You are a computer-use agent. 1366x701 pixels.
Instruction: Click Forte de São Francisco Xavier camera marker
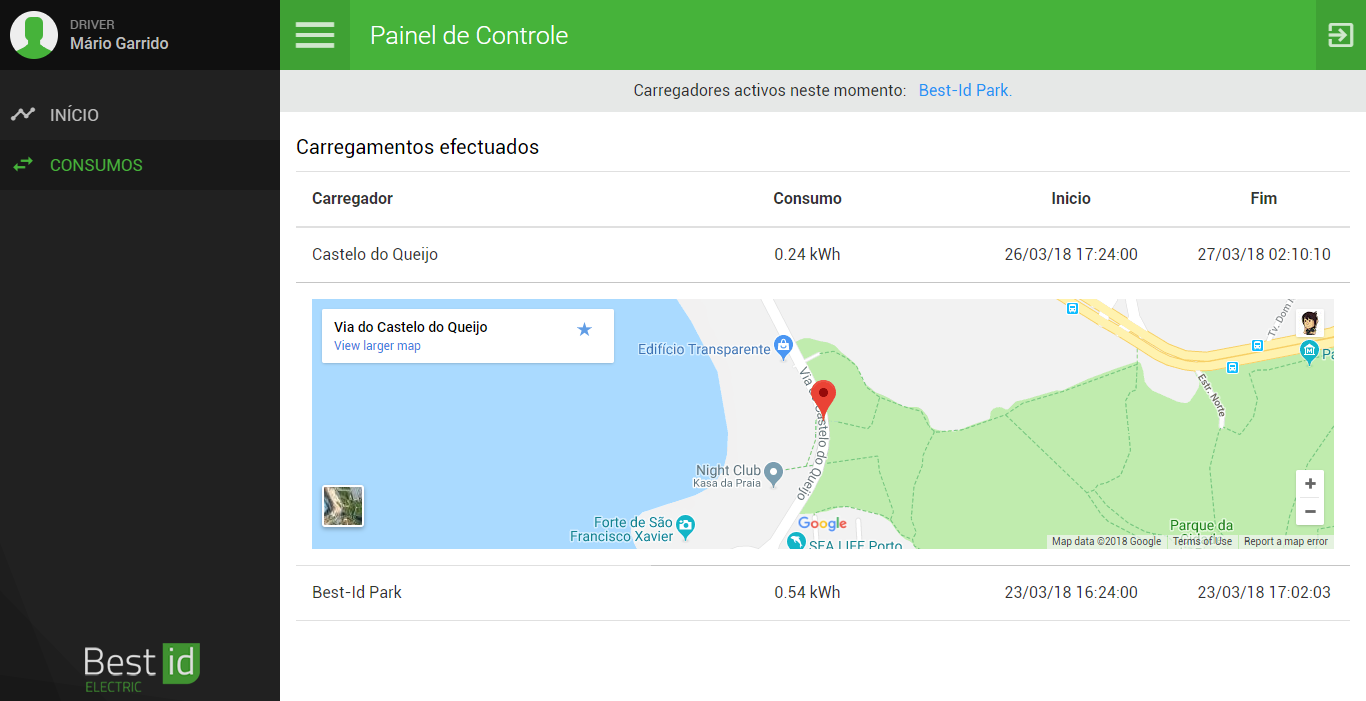[x=685, y=525]
